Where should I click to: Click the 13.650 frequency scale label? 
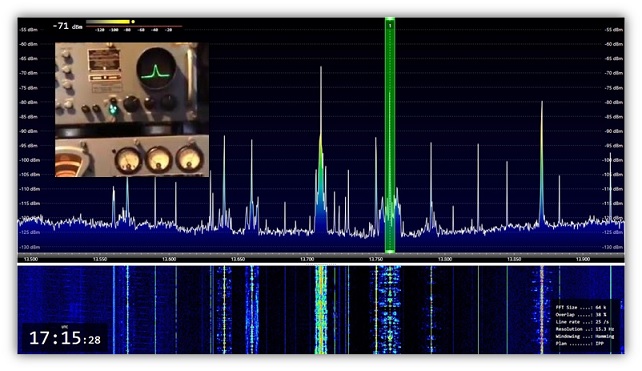pos(238,259)
